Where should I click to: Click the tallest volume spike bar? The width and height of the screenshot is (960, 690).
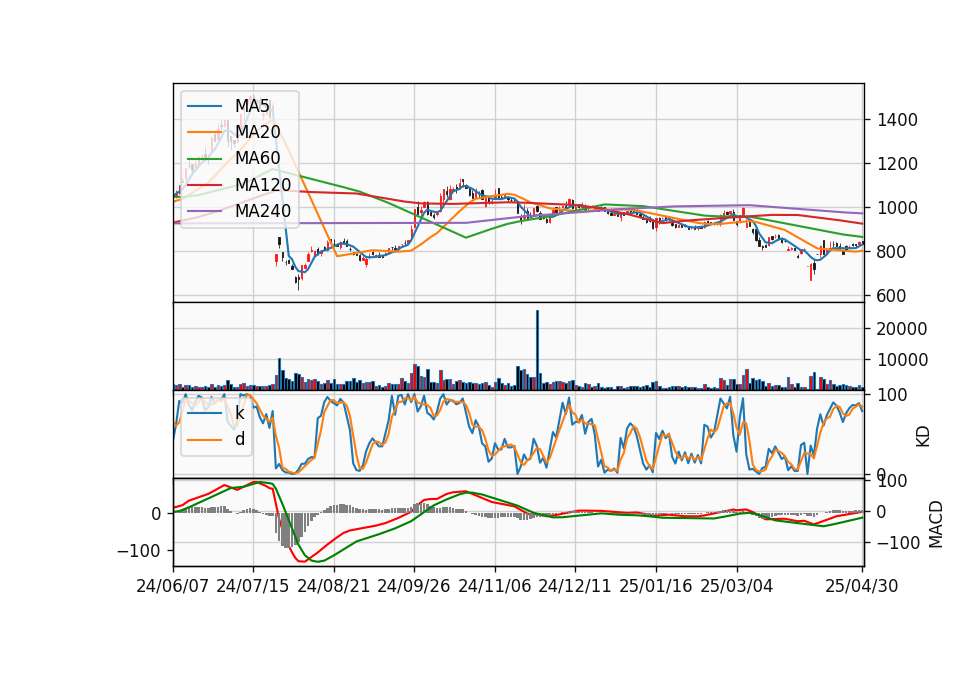coord(538,350)
